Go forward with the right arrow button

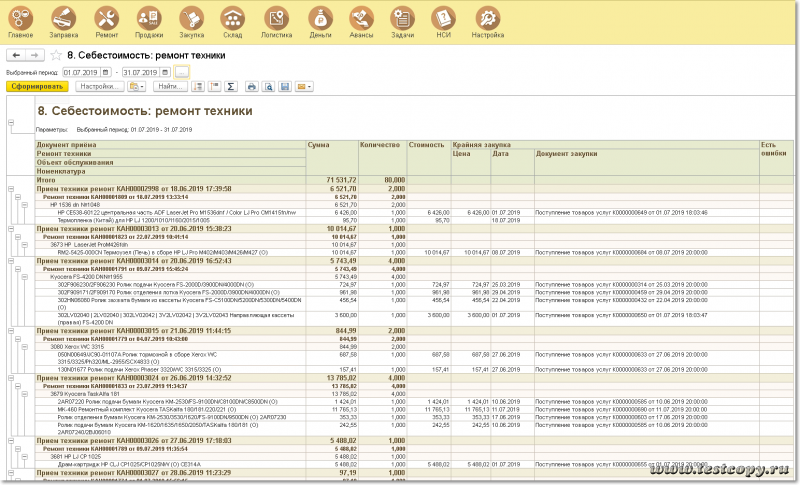35,55
